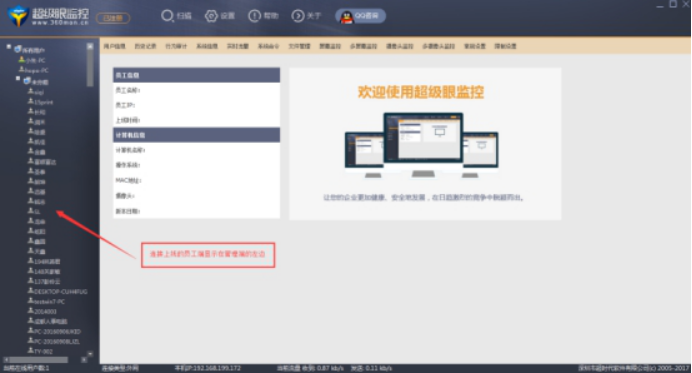Click tree horizontal scrollbar right arrow
692x373 pixels.
pyautogui.click(x=84, y=360)
